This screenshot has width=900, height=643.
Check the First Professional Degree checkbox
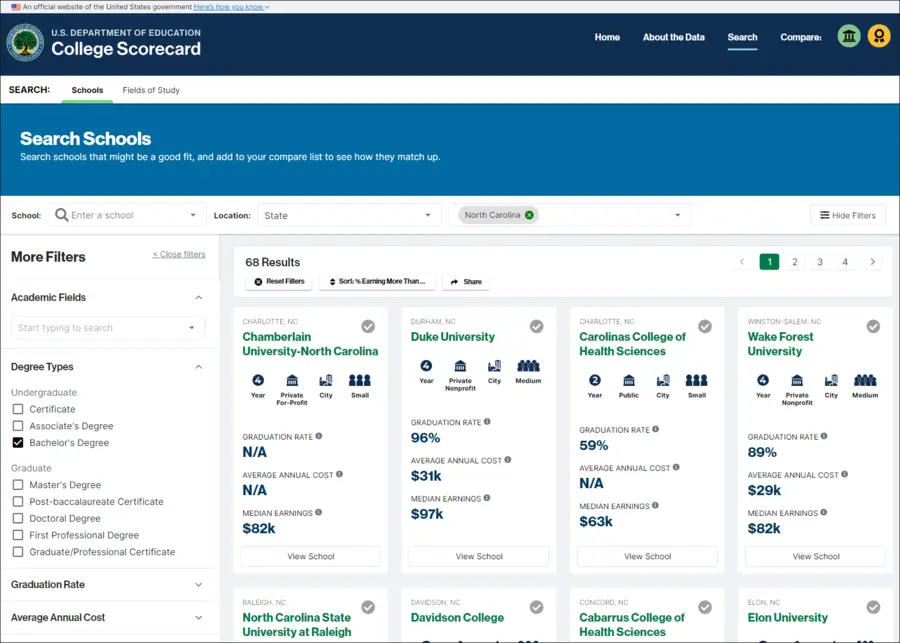pyautogui.click(x=18, y=534)
